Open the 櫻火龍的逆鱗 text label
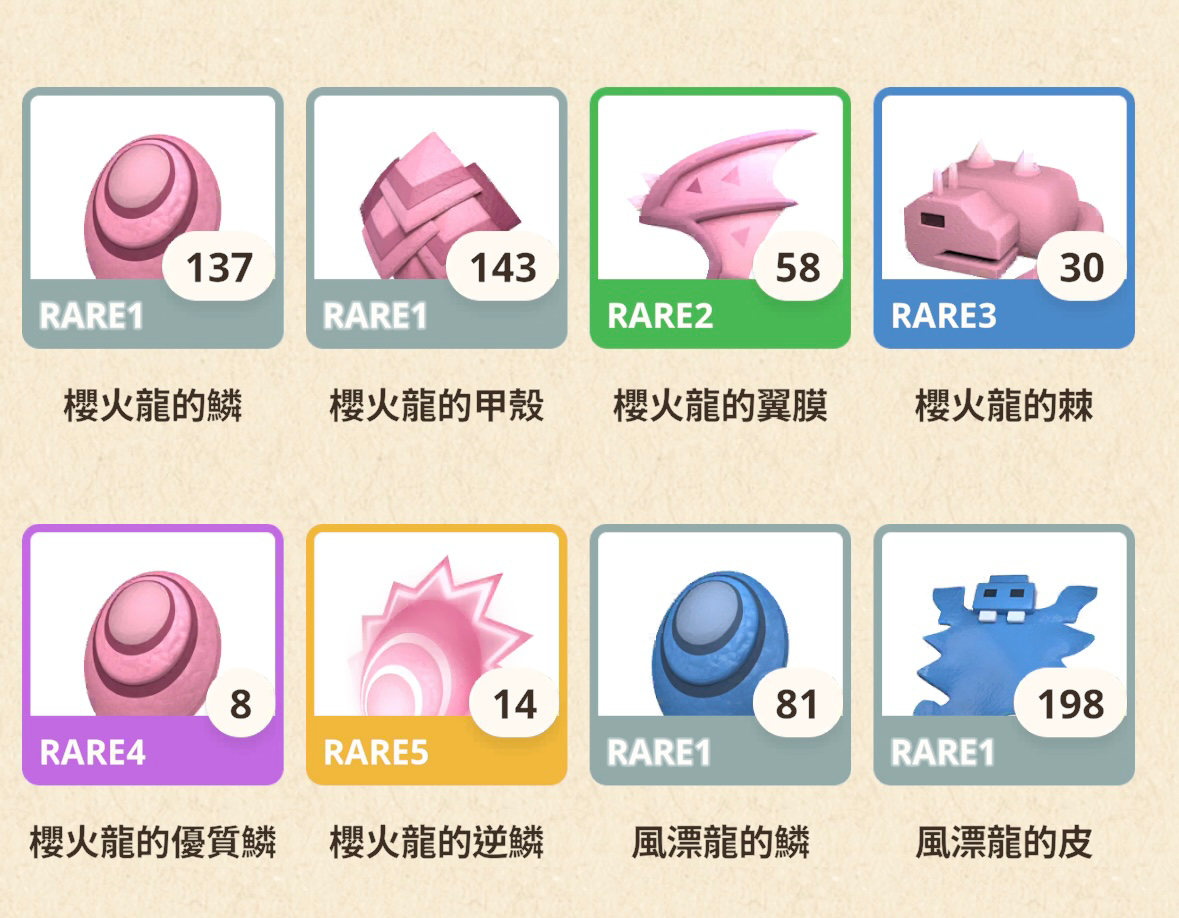 pos(436,842)
